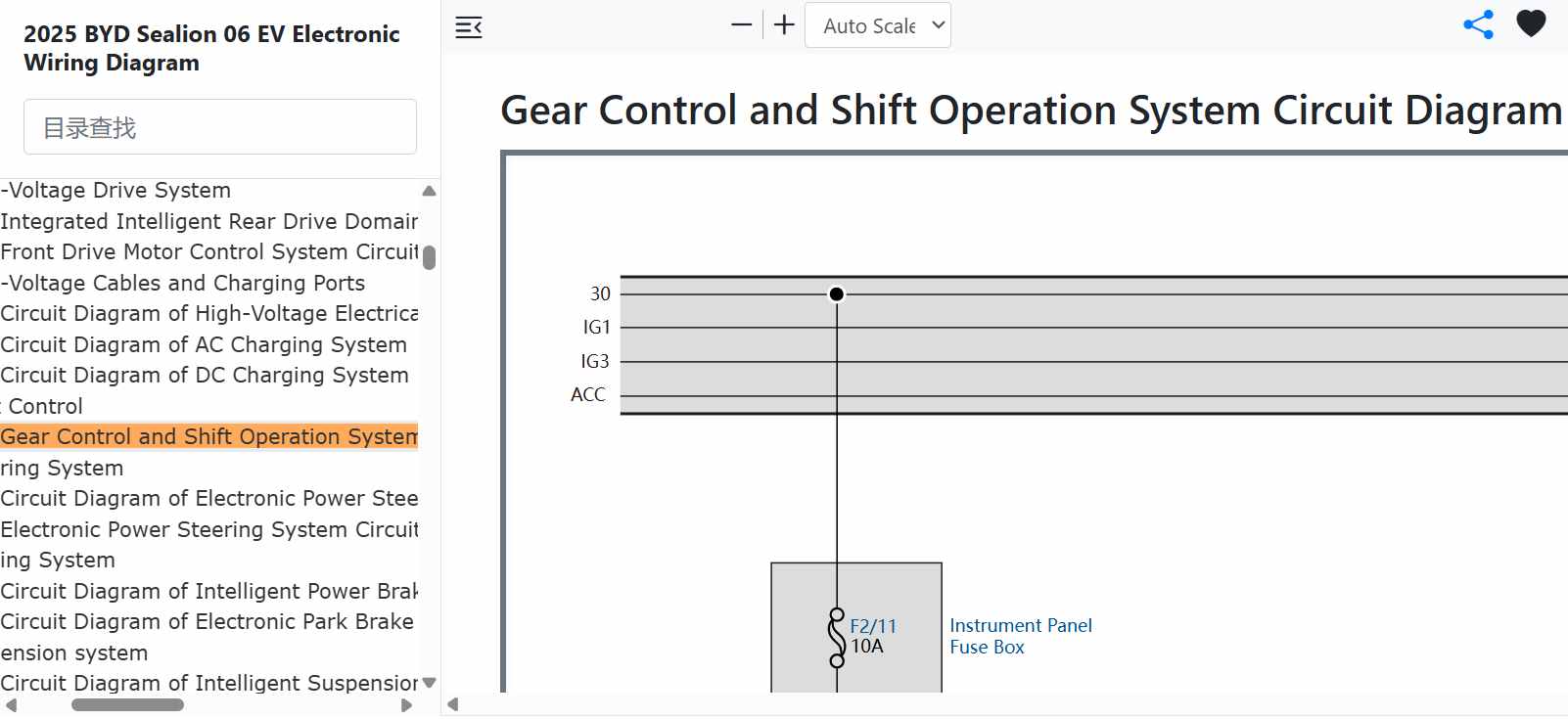
Task: Open Circuit Diagram of AC Charging System
Action: coord(204,344)
